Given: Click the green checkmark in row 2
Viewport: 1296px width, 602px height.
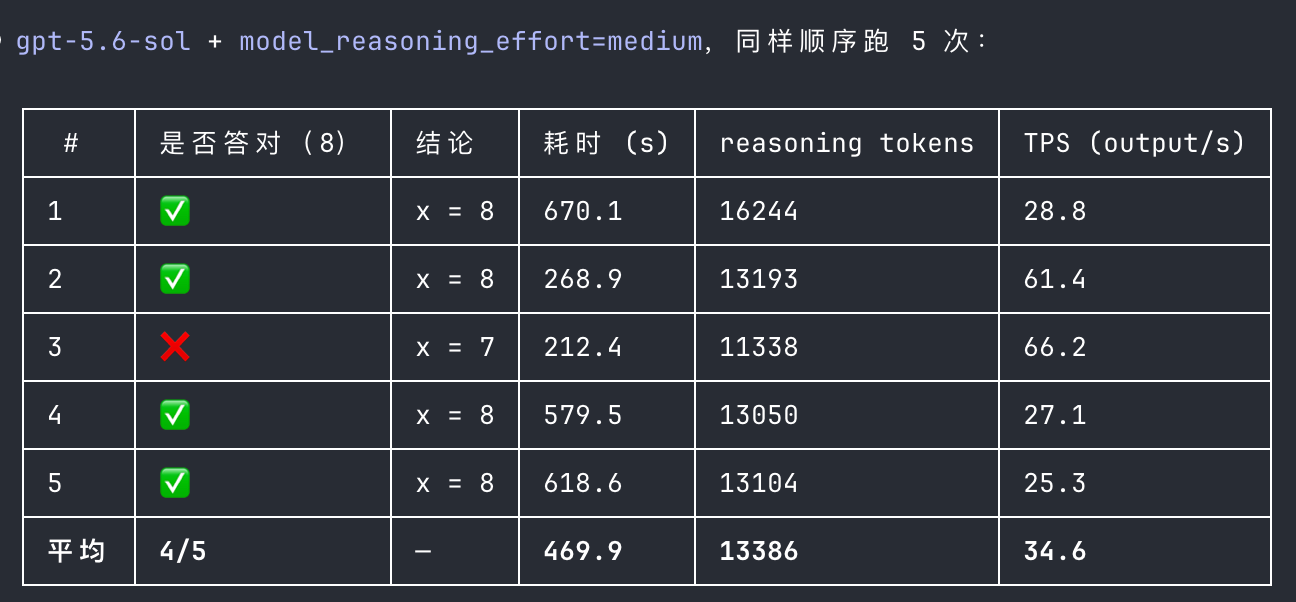Looking at the screenshot, I should [x=175, y=279].
